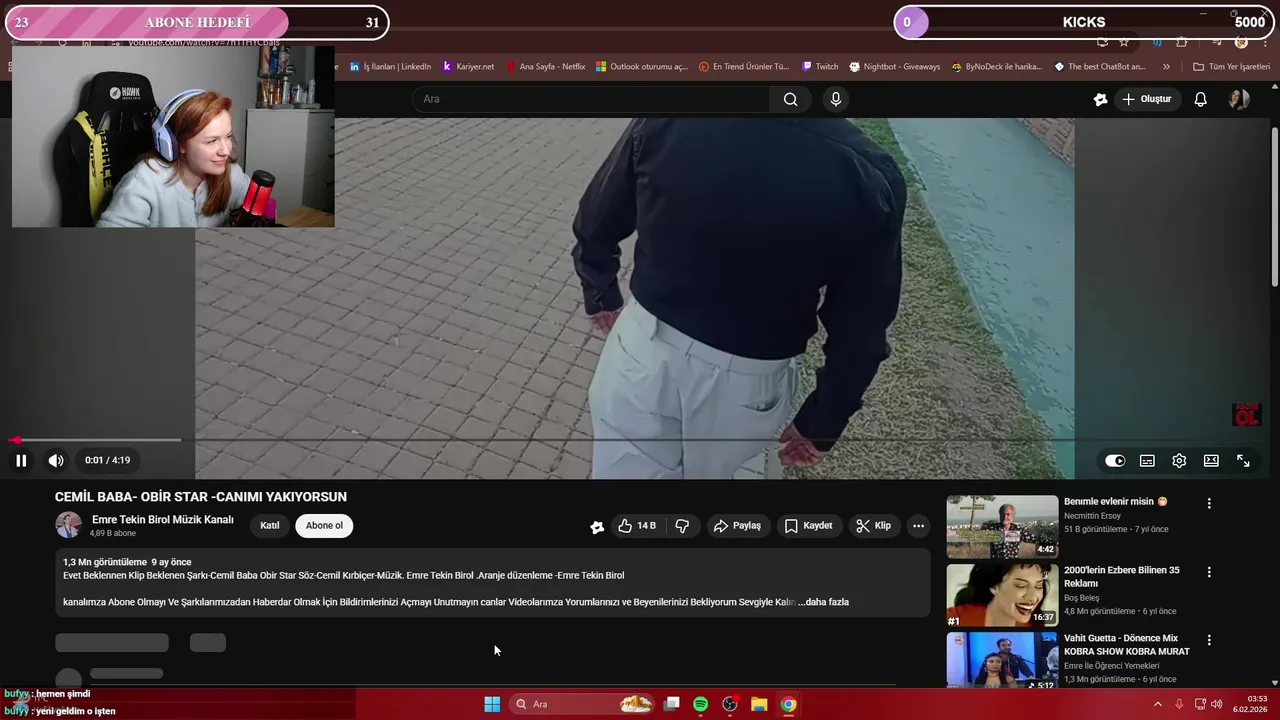Open Benimle evlenir misin video thumbnail
Screen dimensions: 1280x720
[1002, 526]
